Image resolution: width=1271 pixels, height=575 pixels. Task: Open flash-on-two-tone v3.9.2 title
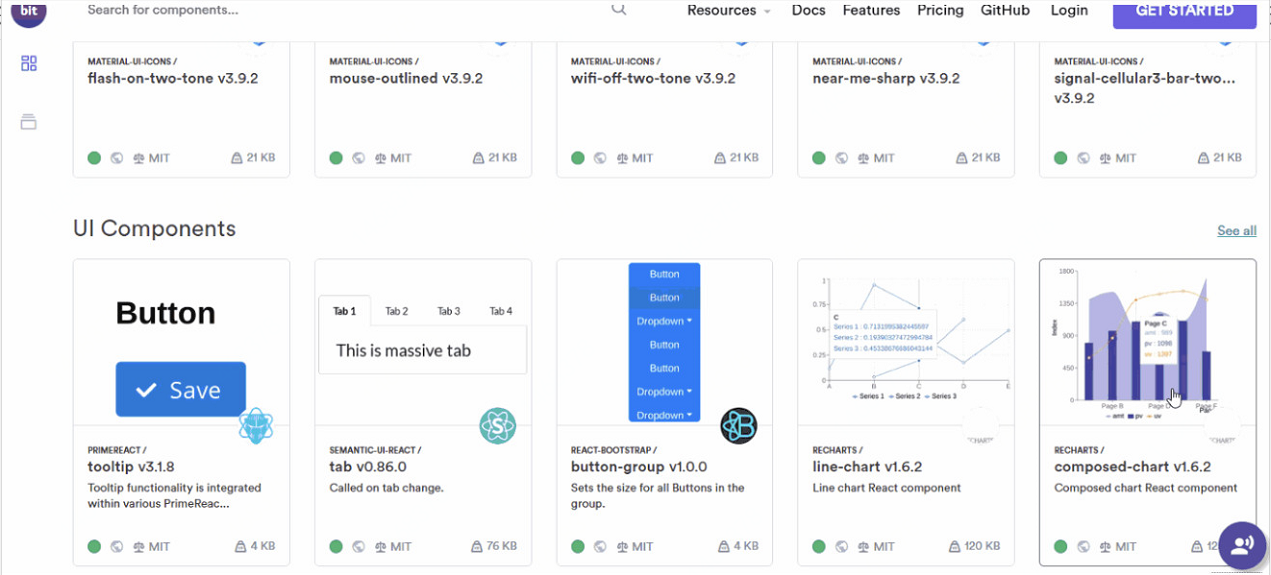point(173,78)
